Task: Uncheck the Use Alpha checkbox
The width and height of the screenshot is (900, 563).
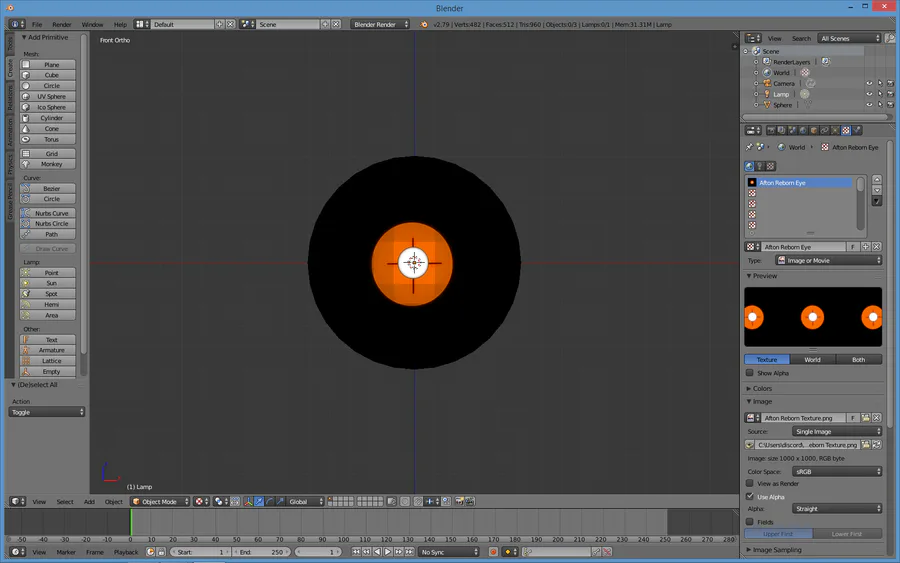Action: [750, 496]
